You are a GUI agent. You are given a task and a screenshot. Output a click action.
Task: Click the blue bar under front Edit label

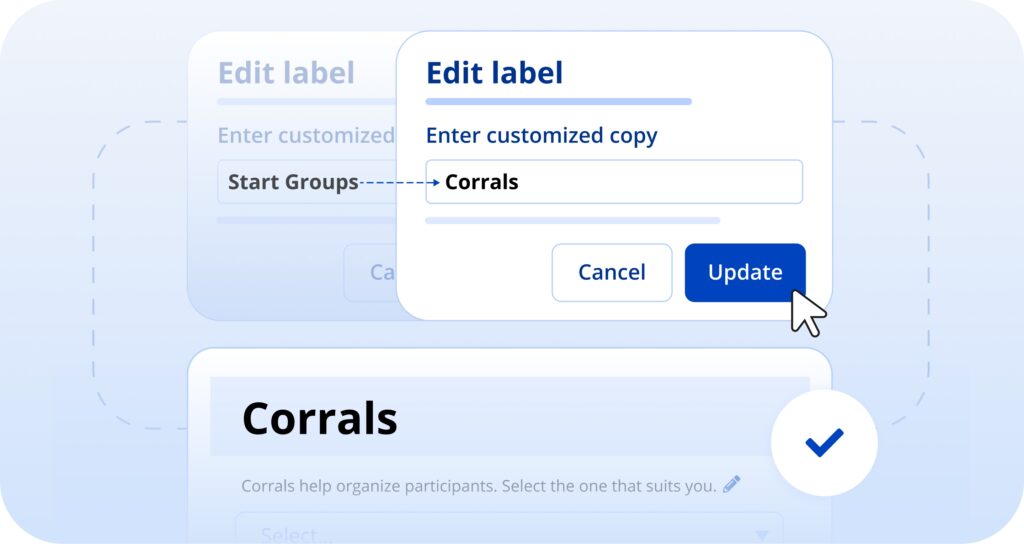point(558,101)
